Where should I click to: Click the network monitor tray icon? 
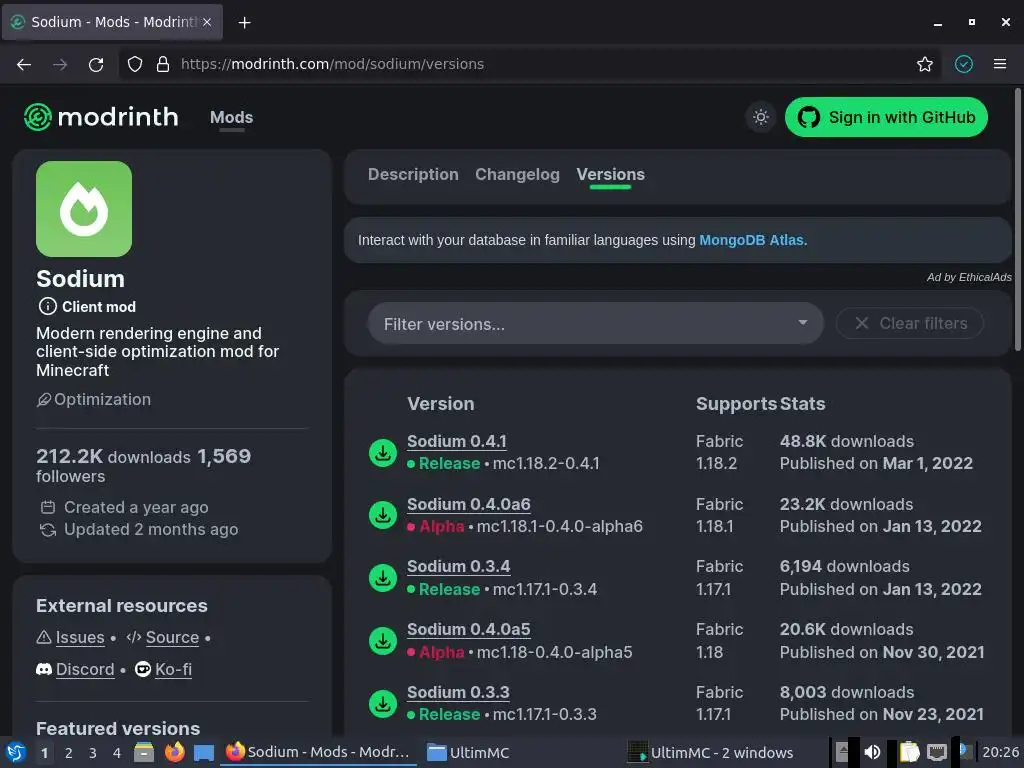936,752
